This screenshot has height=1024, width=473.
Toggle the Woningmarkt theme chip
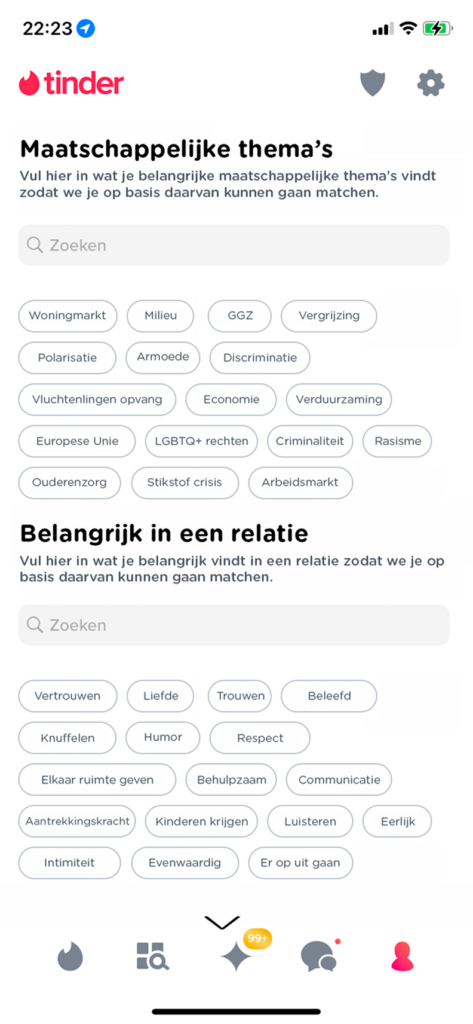tap(67, 316)
